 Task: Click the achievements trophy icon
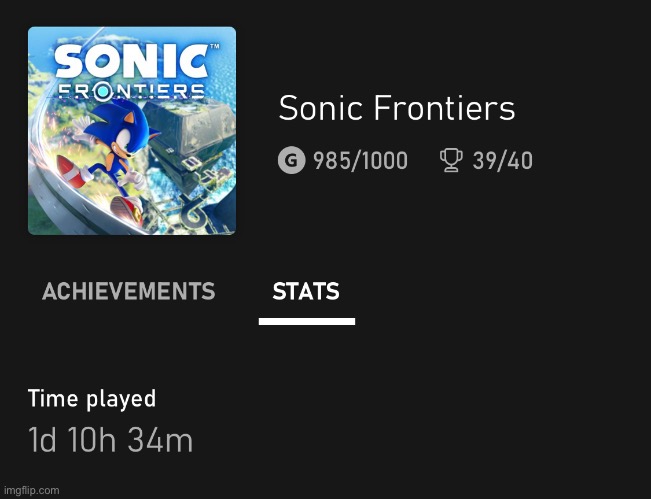coord(451,160)
